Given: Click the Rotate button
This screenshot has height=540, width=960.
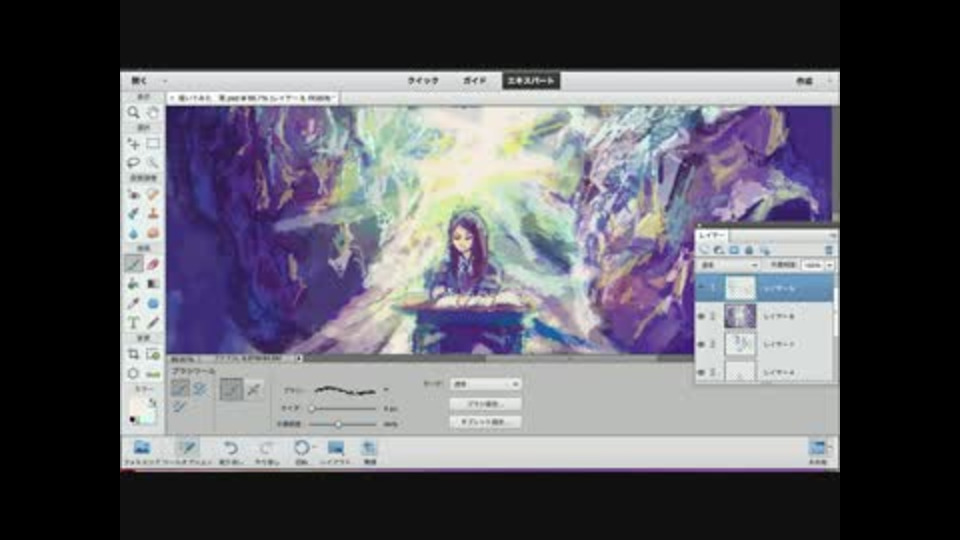Looking at the screenshot, I should [x=302, y=452].
